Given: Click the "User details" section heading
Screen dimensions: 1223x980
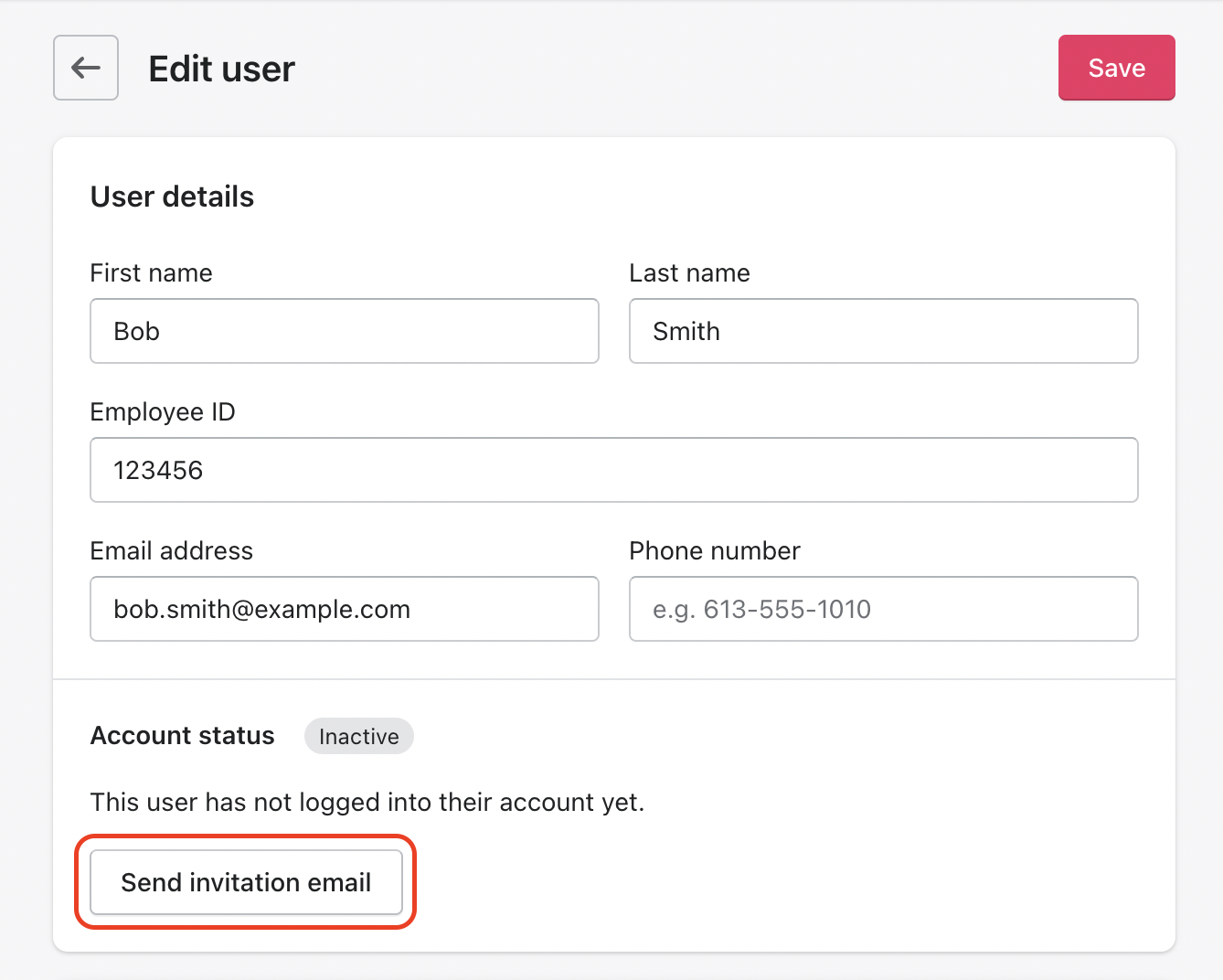Looking at the screenshot, I should 172,197.
